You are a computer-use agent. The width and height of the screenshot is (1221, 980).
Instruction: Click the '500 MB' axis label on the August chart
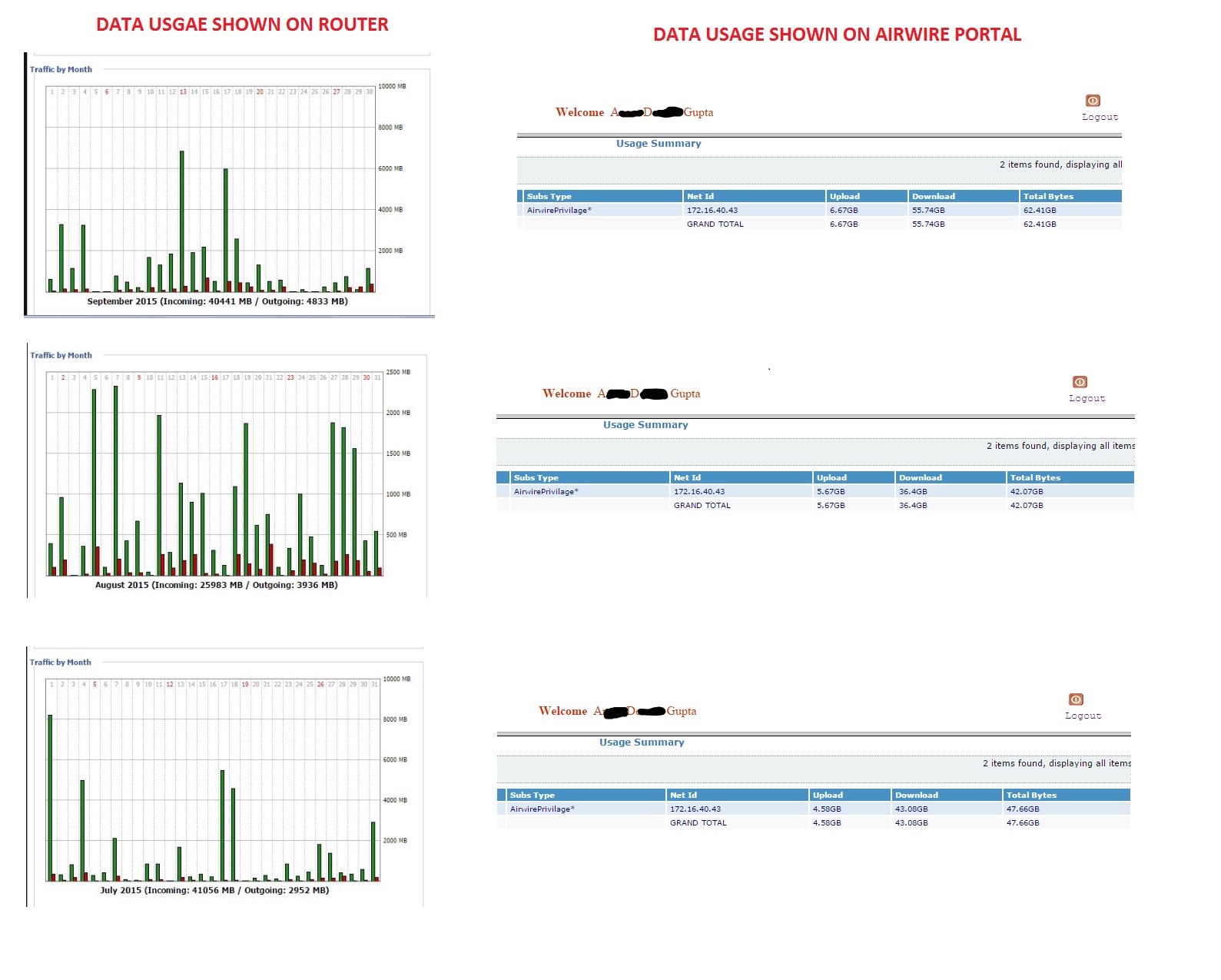[x=396, y=535]
